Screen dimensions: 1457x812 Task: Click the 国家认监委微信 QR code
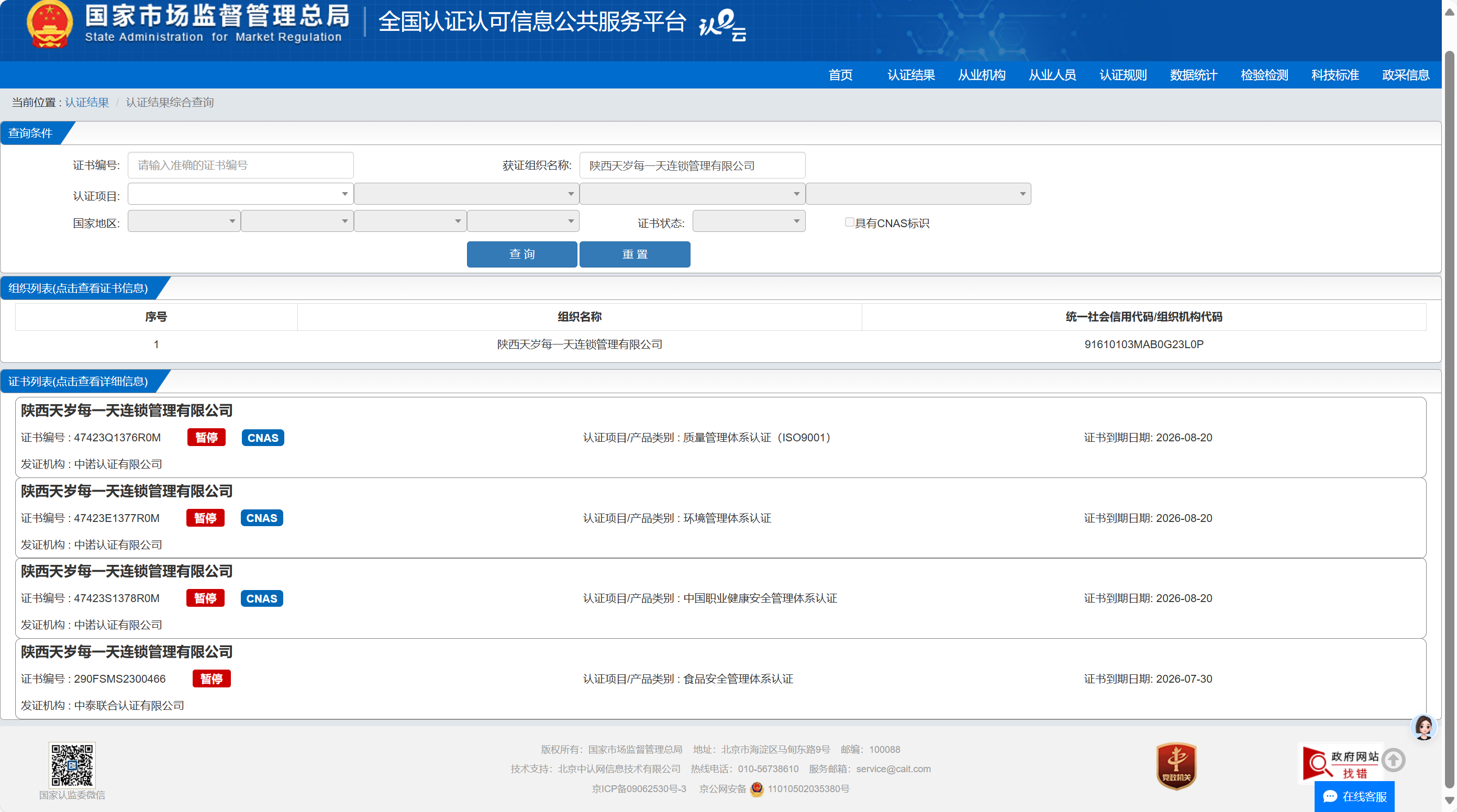coord(72,765)
